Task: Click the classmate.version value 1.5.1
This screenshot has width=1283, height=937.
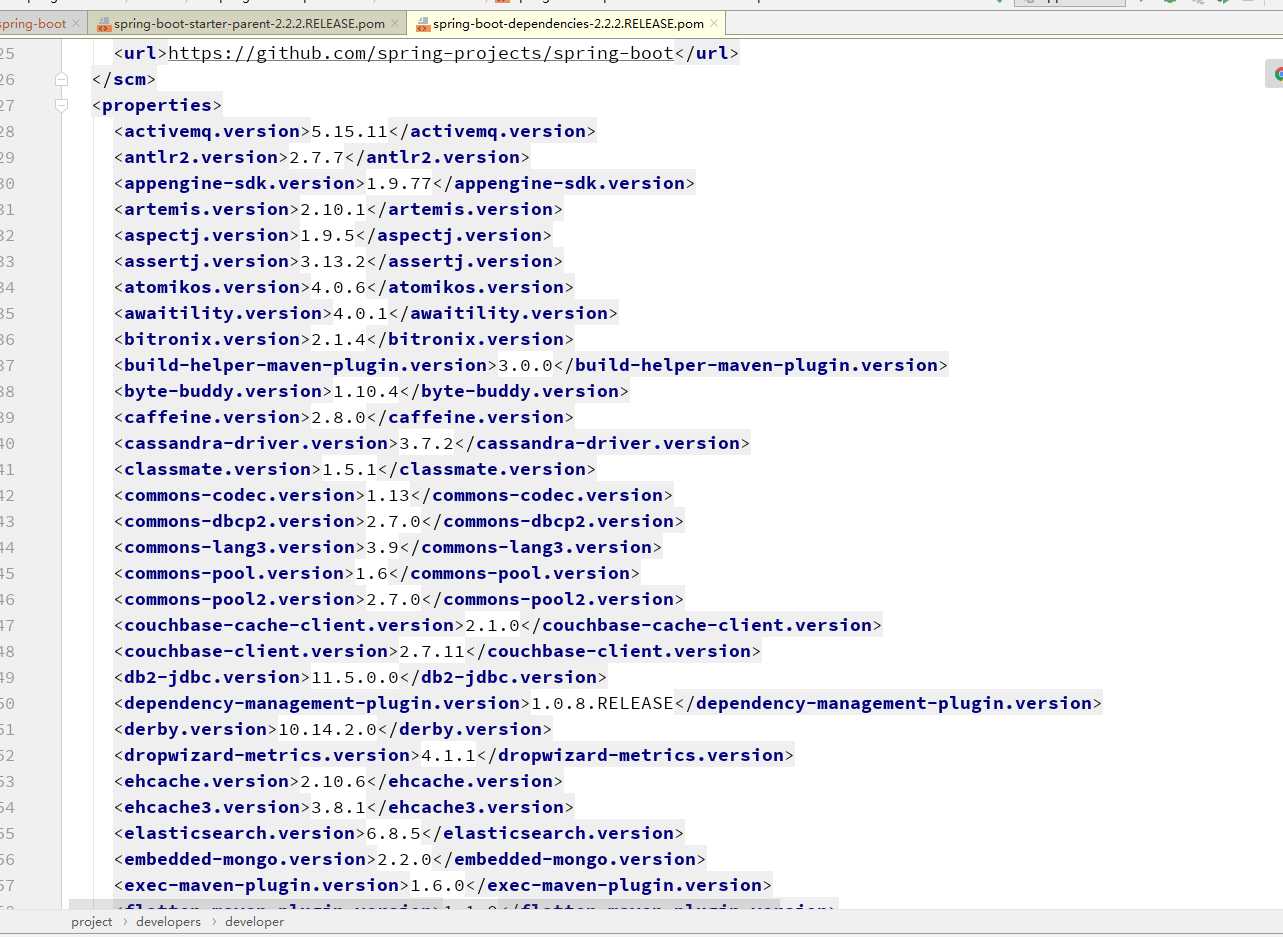Action: click(349, 469)
